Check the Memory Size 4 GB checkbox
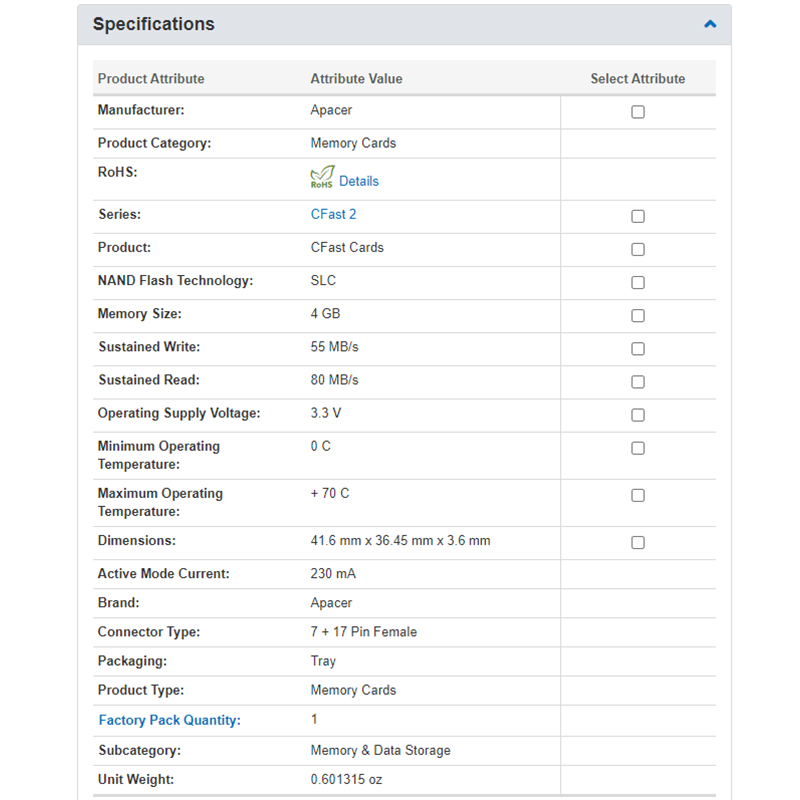Image resolution: width=800 pixels, height=800 pixels. (638, 316)
